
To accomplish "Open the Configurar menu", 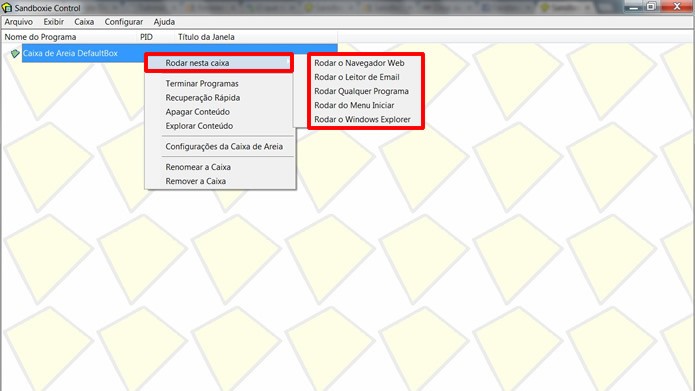I will tap(124, 22).
